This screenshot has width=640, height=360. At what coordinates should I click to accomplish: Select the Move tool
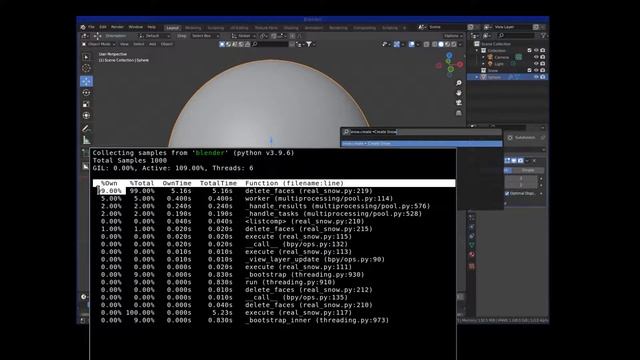tap(86, 81)
